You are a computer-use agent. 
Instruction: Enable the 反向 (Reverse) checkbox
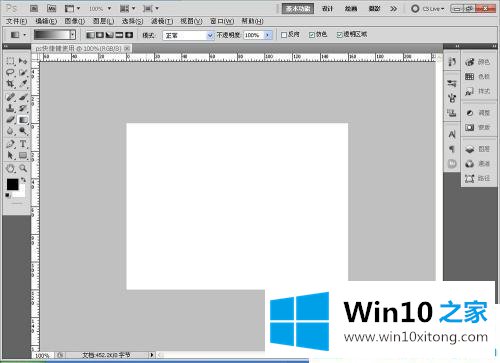pos(284,35)
